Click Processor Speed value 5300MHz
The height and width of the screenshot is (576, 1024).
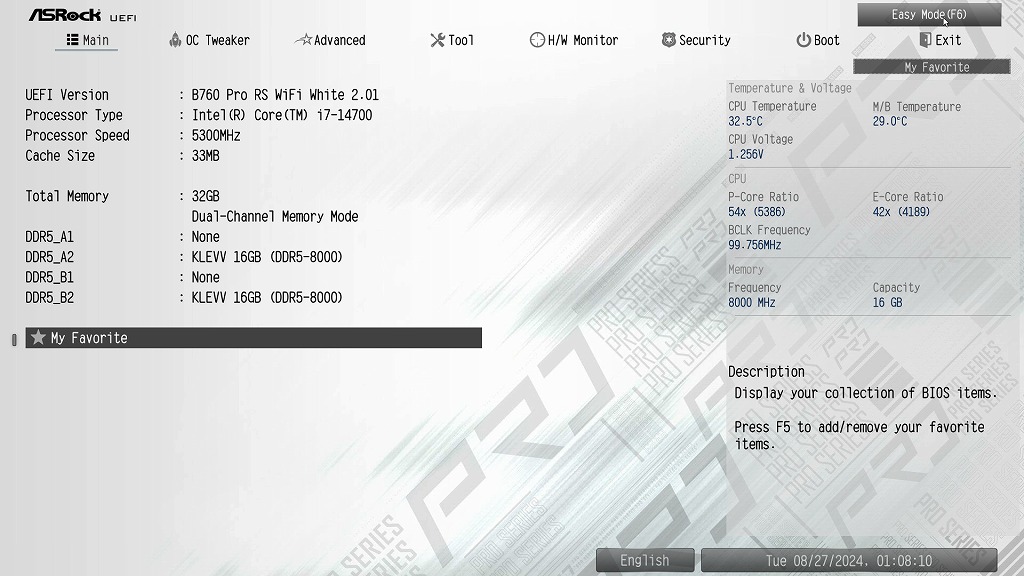tap(216, 135)
